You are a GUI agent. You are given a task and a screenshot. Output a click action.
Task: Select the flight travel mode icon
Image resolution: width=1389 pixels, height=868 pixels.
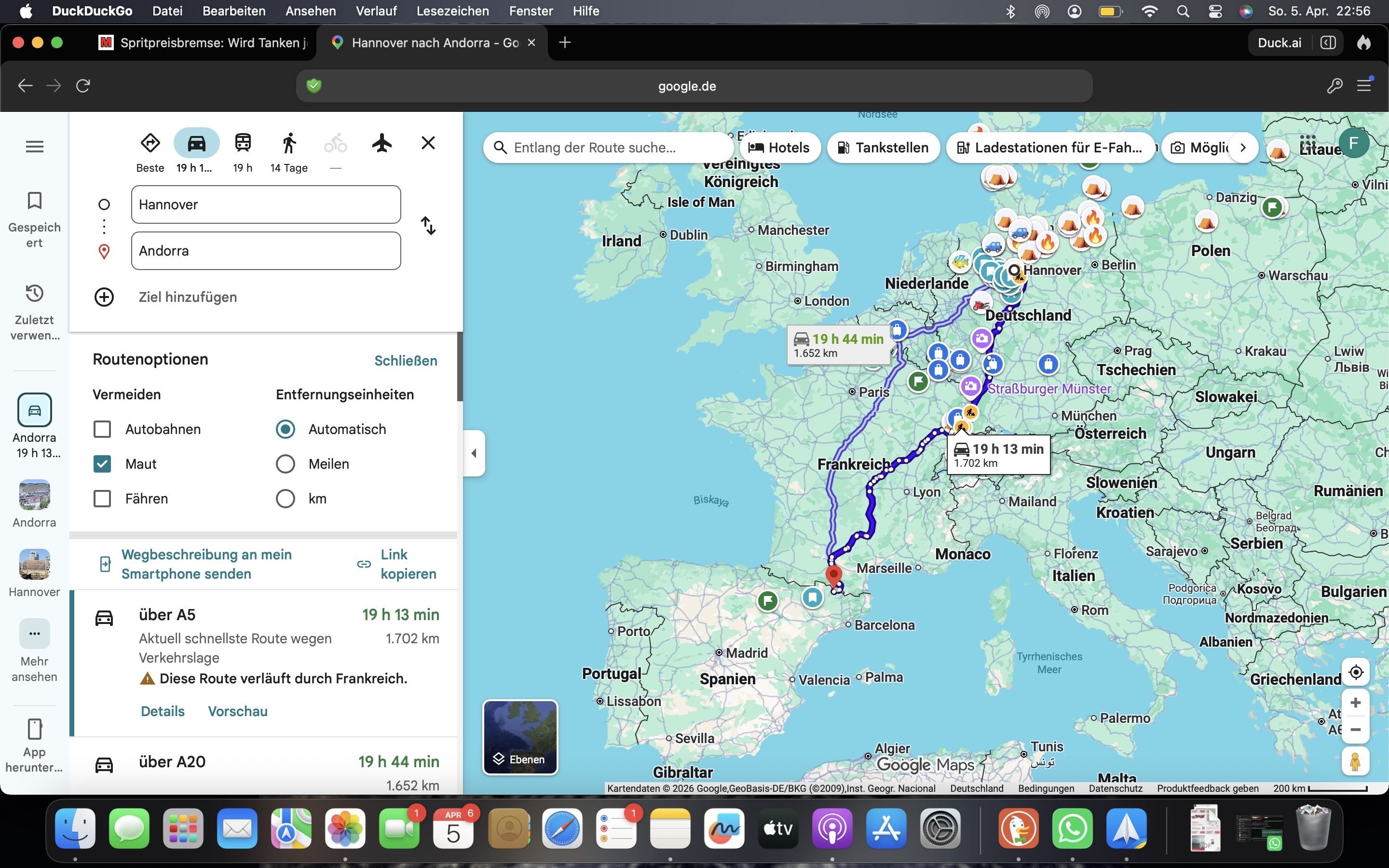click(381, 143)
